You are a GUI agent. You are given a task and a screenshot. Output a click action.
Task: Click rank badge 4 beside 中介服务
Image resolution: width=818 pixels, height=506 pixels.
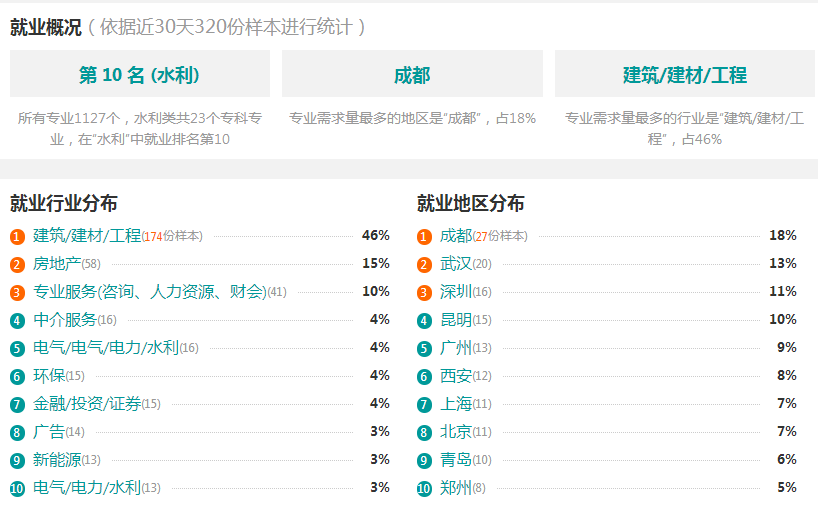(17, 321)
